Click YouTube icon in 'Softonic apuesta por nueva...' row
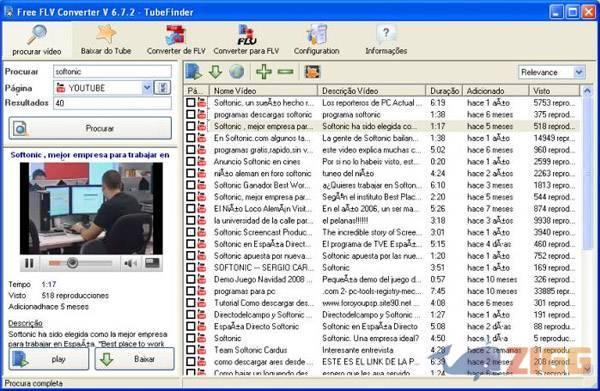 point(202,256)
